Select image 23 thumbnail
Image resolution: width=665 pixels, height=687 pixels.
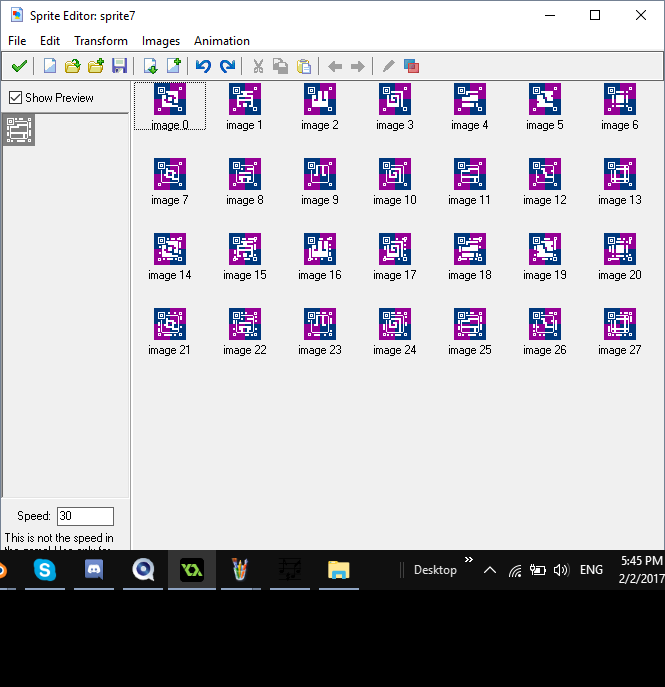click(x=320, y=324)
